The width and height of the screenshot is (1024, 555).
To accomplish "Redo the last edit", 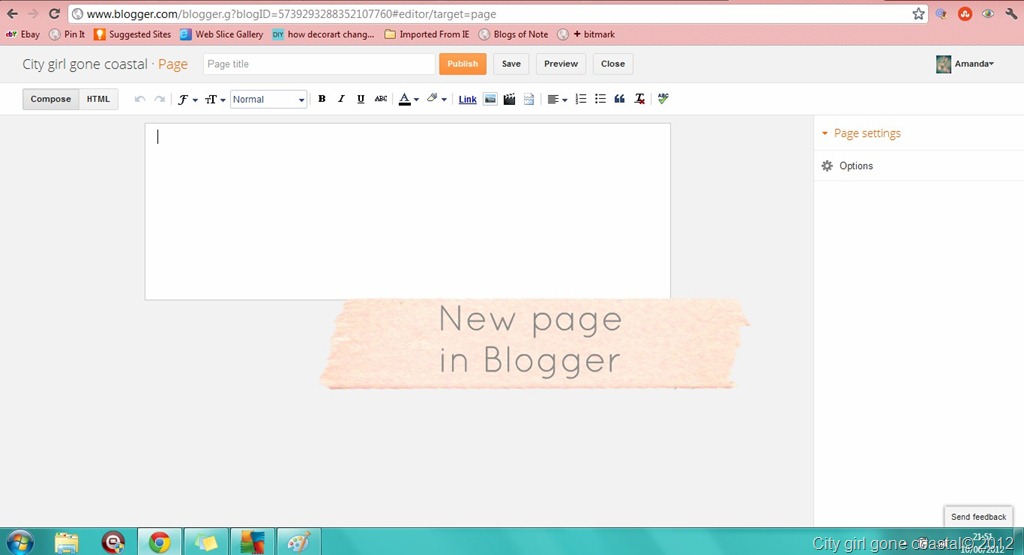I will click(159, 99).
